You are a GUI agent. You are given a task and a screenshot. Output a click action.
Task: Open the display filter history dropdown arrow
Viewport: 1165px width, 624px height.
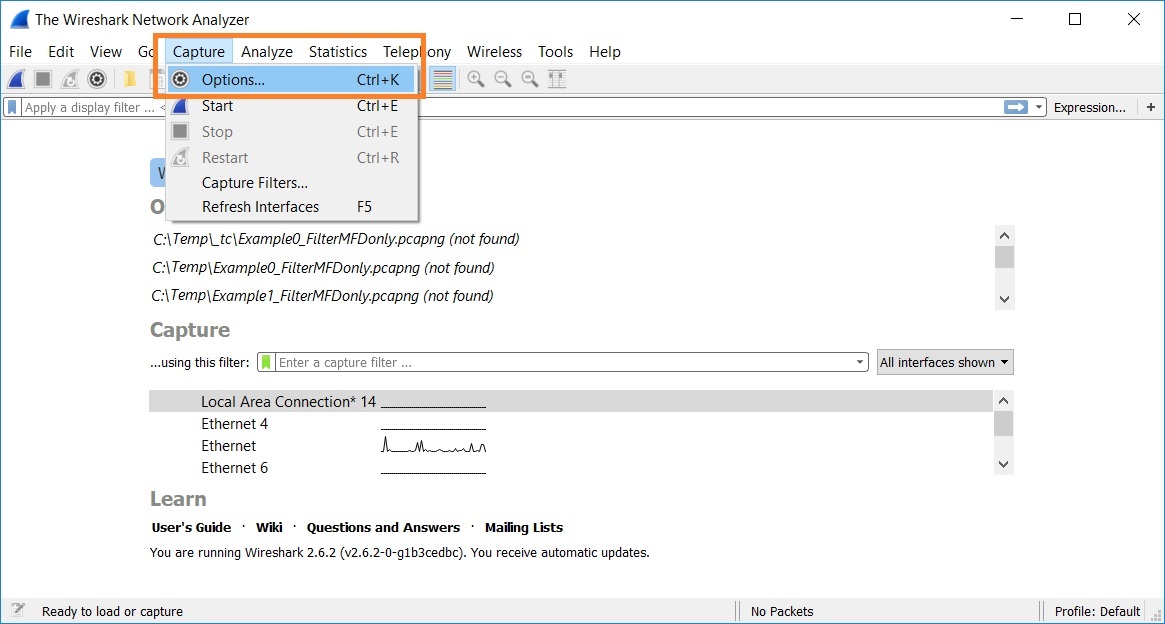[x=1039, y=107]
